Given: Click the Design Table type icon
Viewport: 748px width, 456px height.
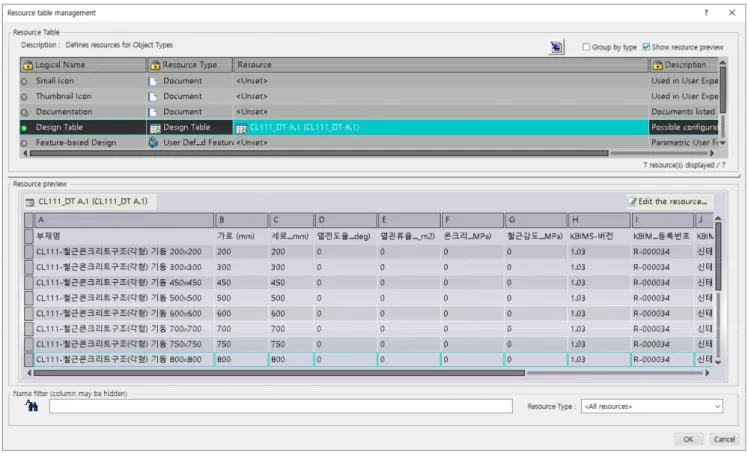Looking at the screenshot, I should [x=155, y=127].
